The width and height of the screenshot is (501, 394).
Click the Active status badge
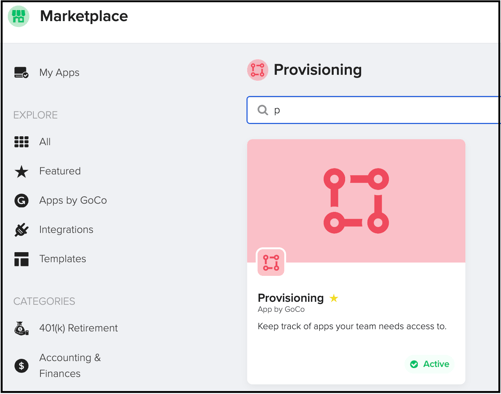[x=429, y=364]
